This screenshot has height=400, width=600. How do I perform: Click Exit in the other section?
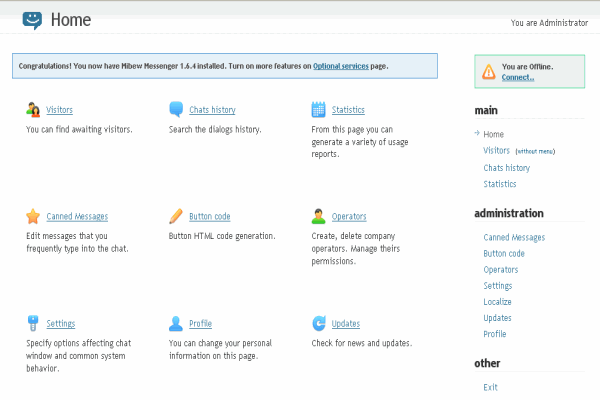[491, 387]
